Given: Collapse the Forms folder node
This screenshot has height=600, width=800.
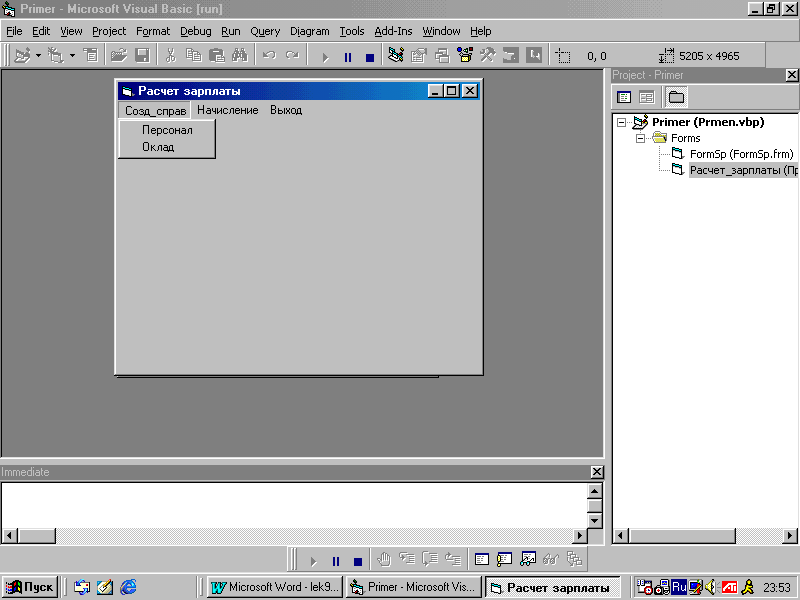Looking at the screenshot, I should click(640, 138).
